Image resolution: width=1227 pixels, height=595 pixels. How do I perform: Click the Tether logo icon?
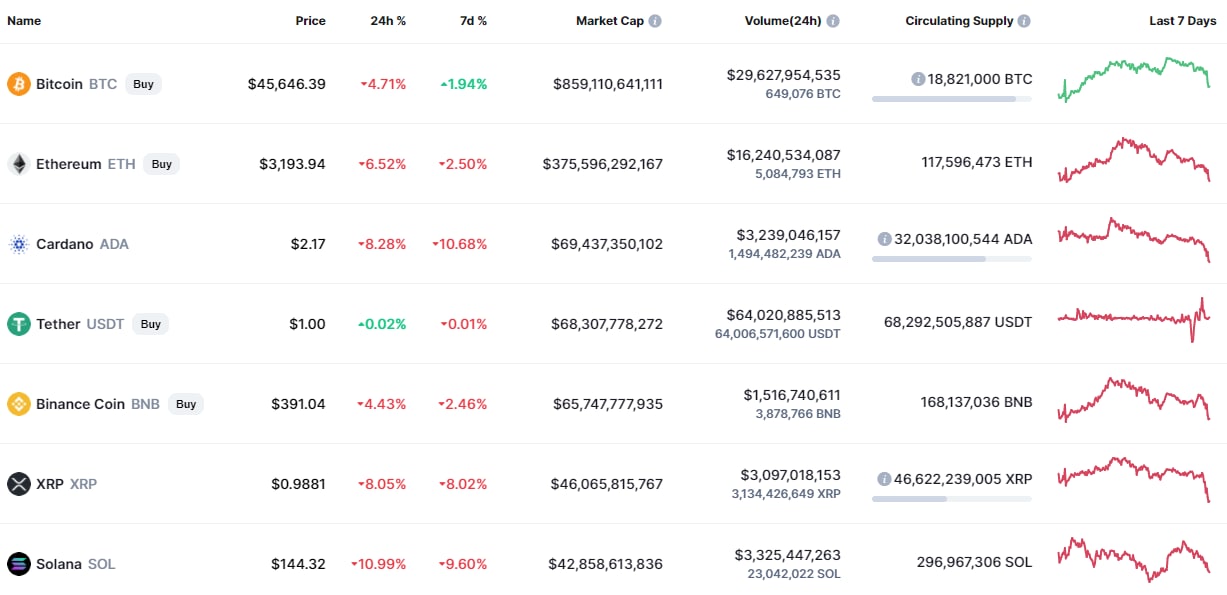click(x=19, y=324)
